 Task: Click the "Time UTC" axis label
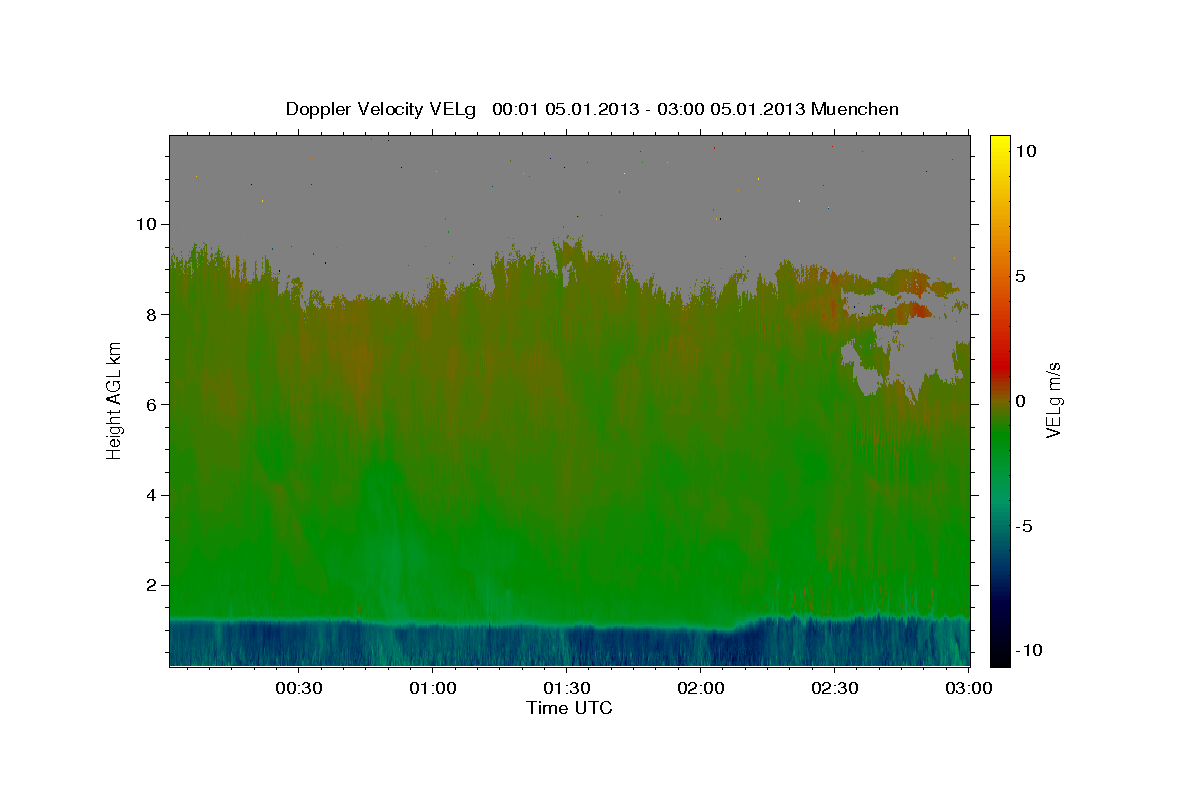[569, 708]
